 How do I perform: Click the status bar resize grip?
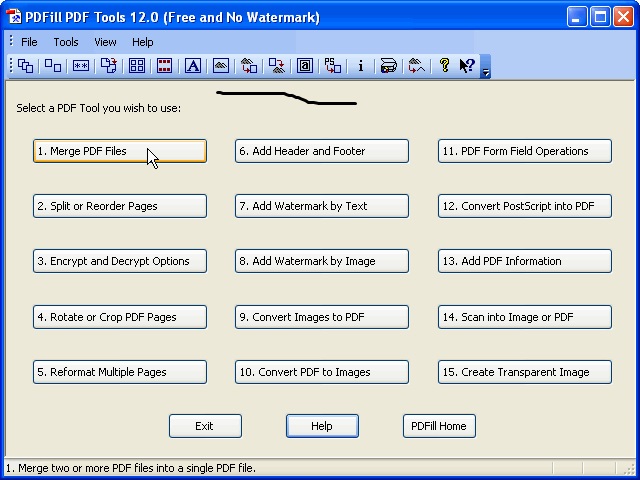(629, 469)
